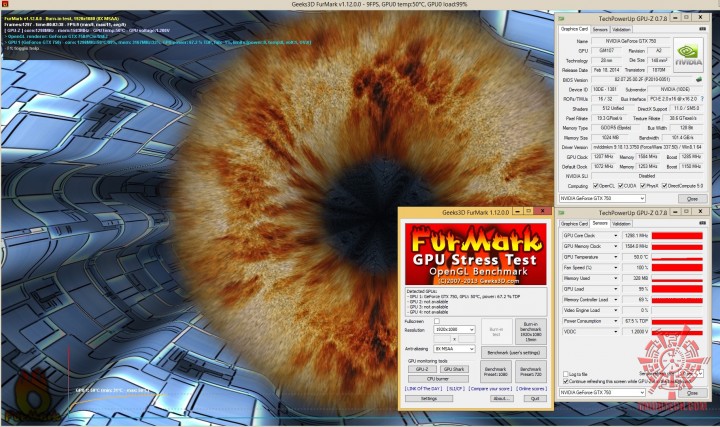Click the Name field NVIDIA GeForce GTX 750

(630, 41)
